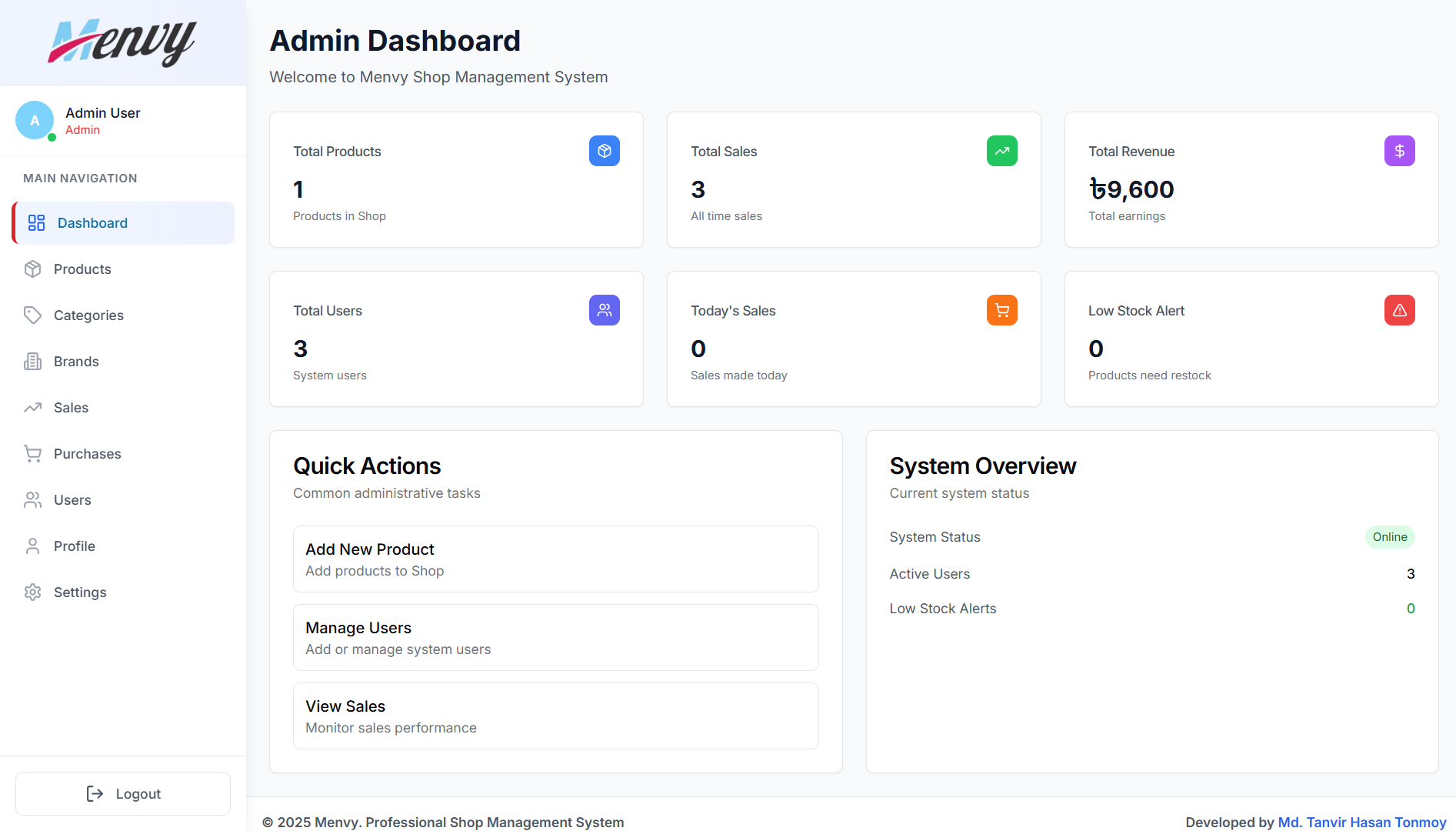Screen dimensions: 1456x831
Task: Click the red warning icon on Low Stock Alert
Action: click(1399, 310)
